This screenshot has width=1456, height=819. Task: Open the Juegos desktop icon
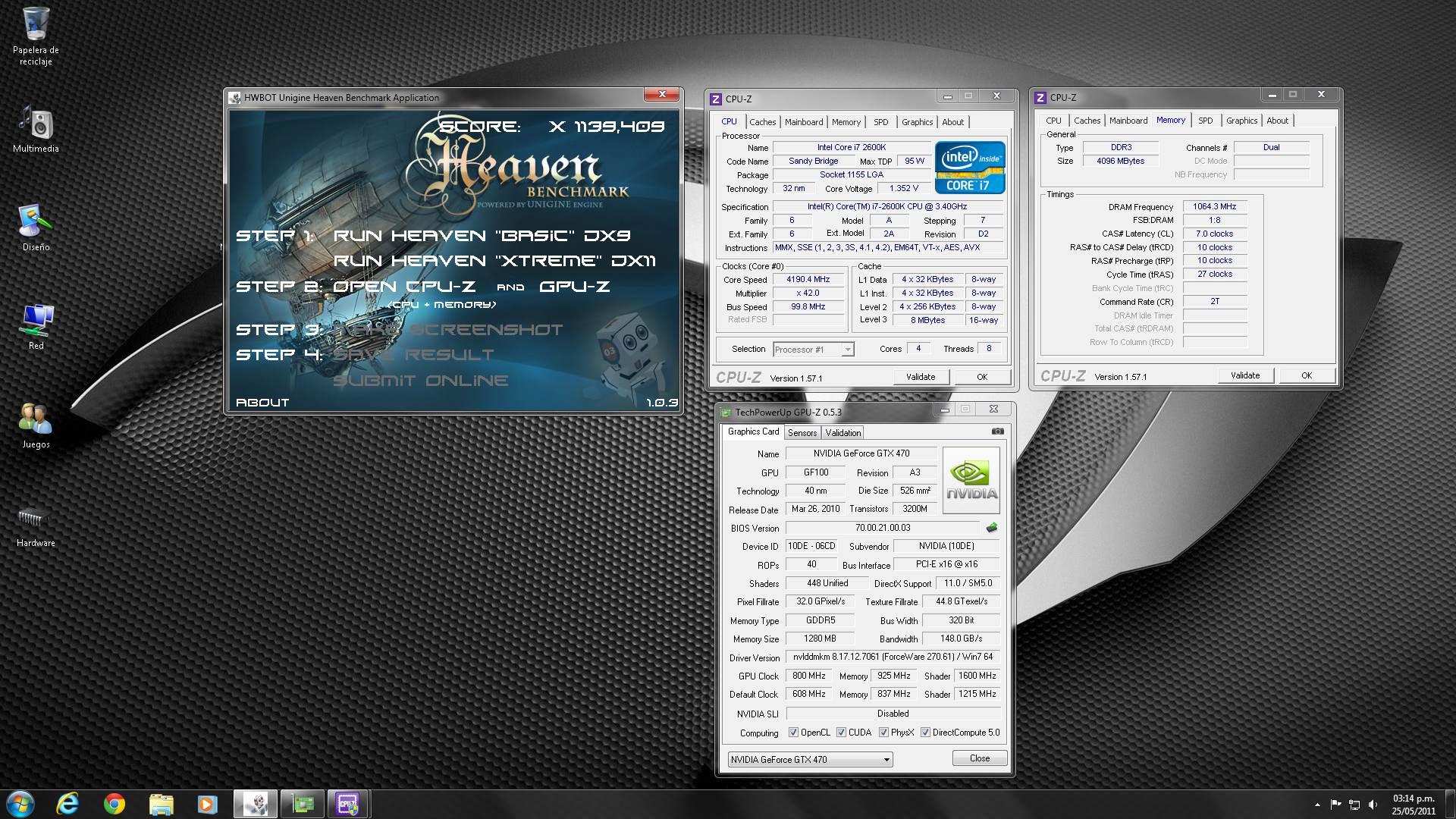click(x=36, y=425)
